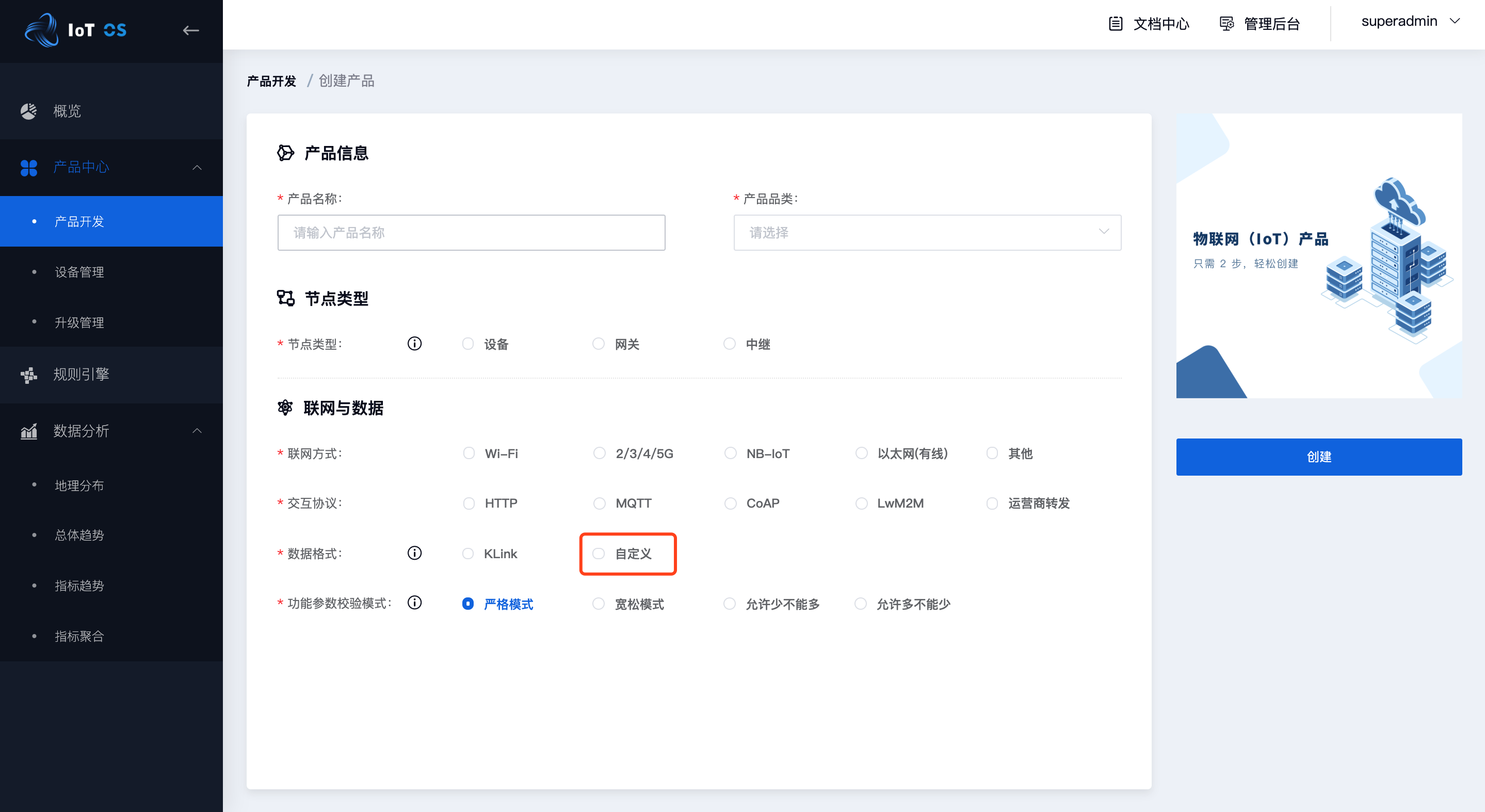Select the 自定义 data format option
This screenshot has height=812, width=1485.
[599, 553]
